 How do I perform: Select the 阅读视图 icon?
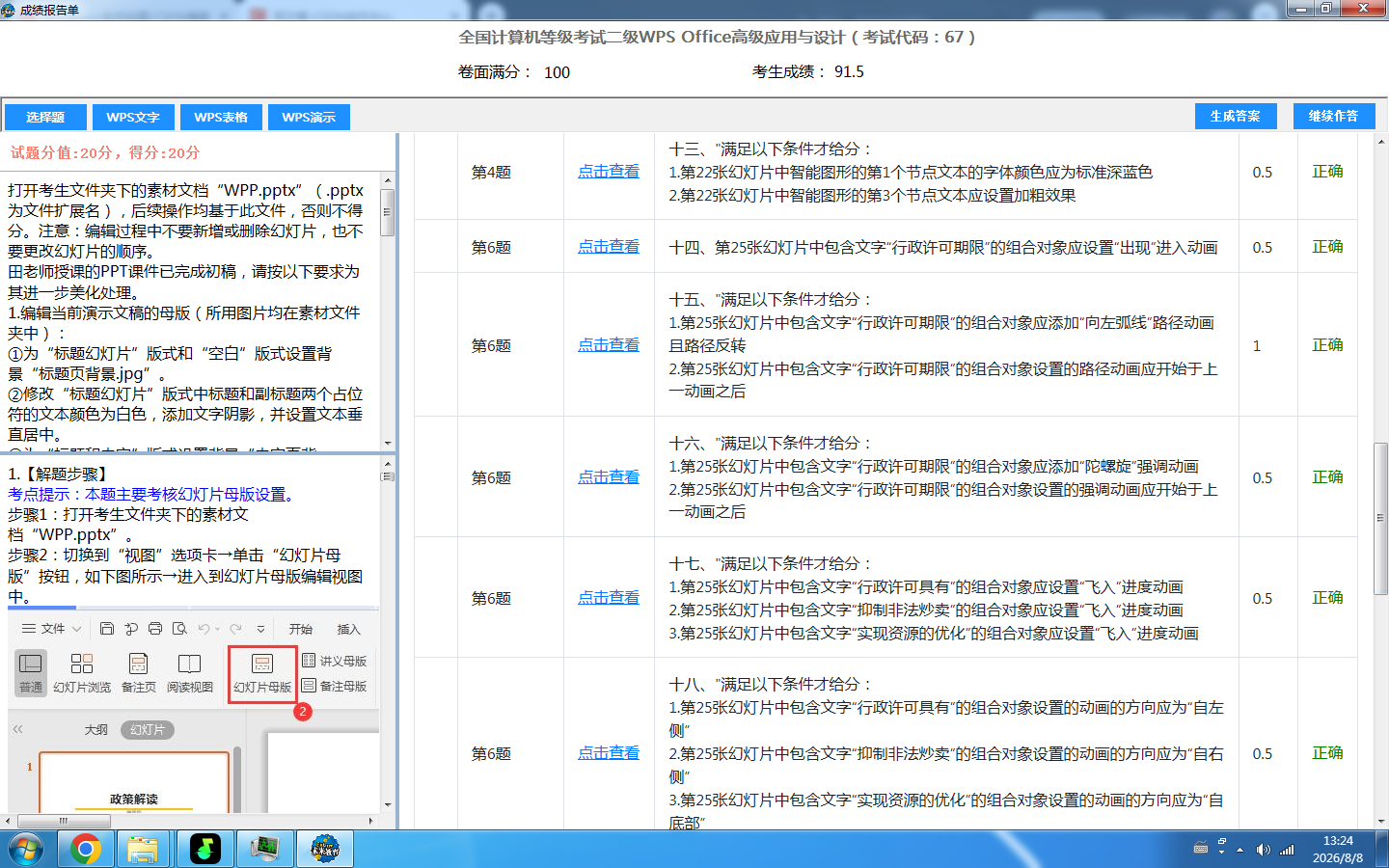[x=190, y=672]
